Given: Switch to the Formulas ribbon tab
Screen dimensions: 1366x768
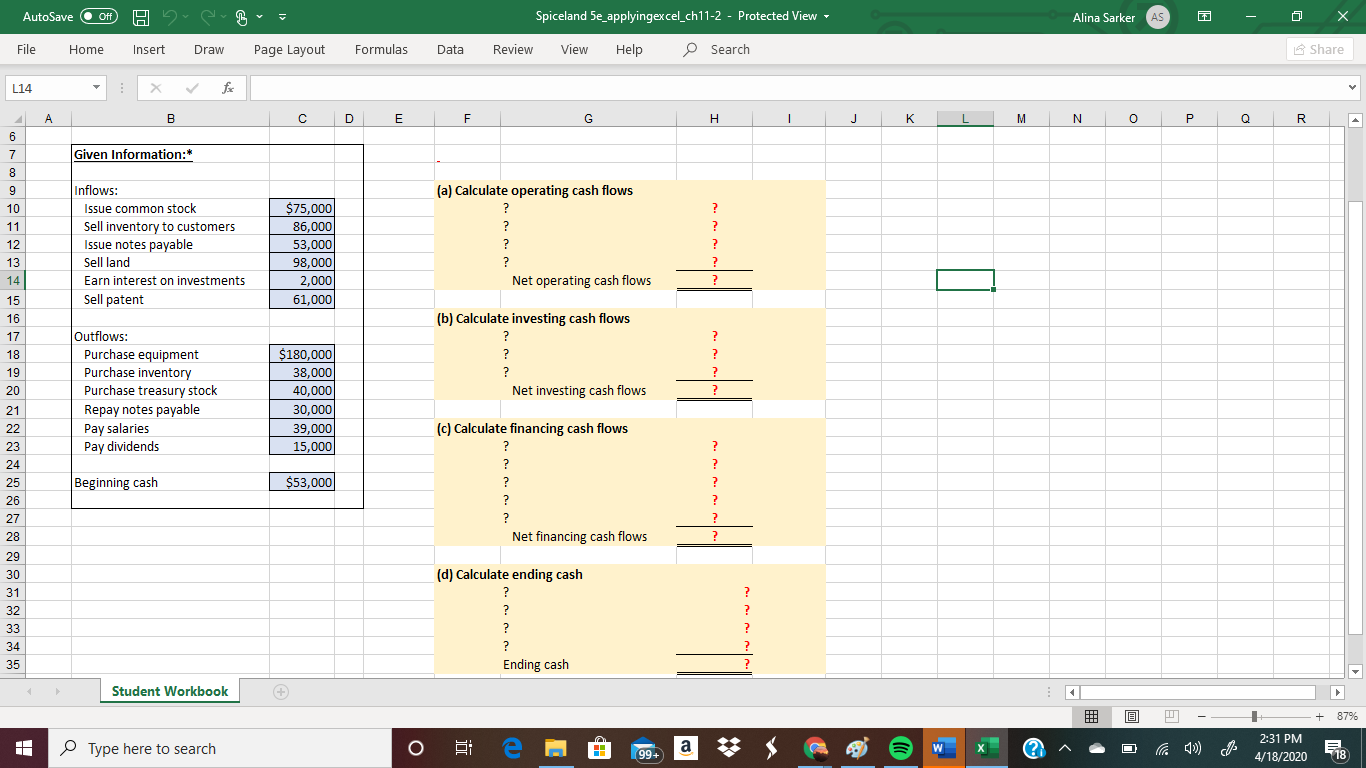Looking at the screenshot, I should click(381, 49).
